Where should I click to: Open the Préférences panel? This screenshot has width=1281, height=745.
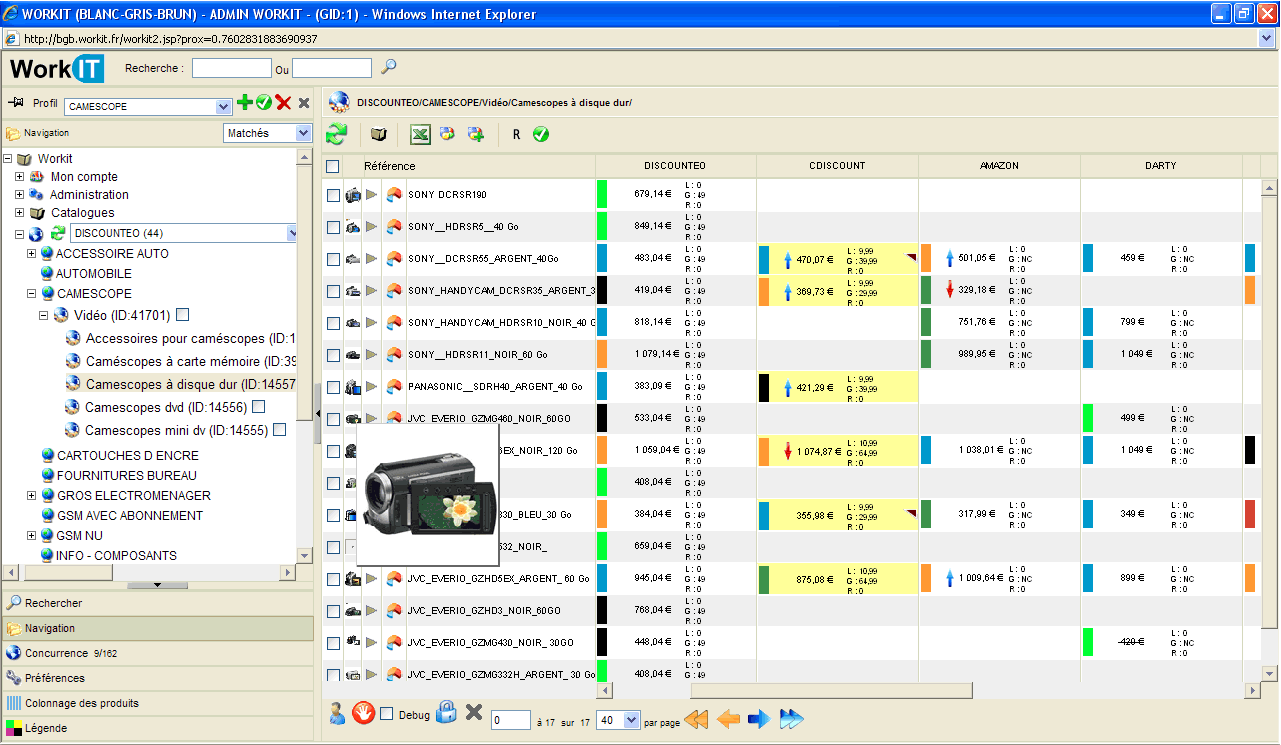click(157, 678)
